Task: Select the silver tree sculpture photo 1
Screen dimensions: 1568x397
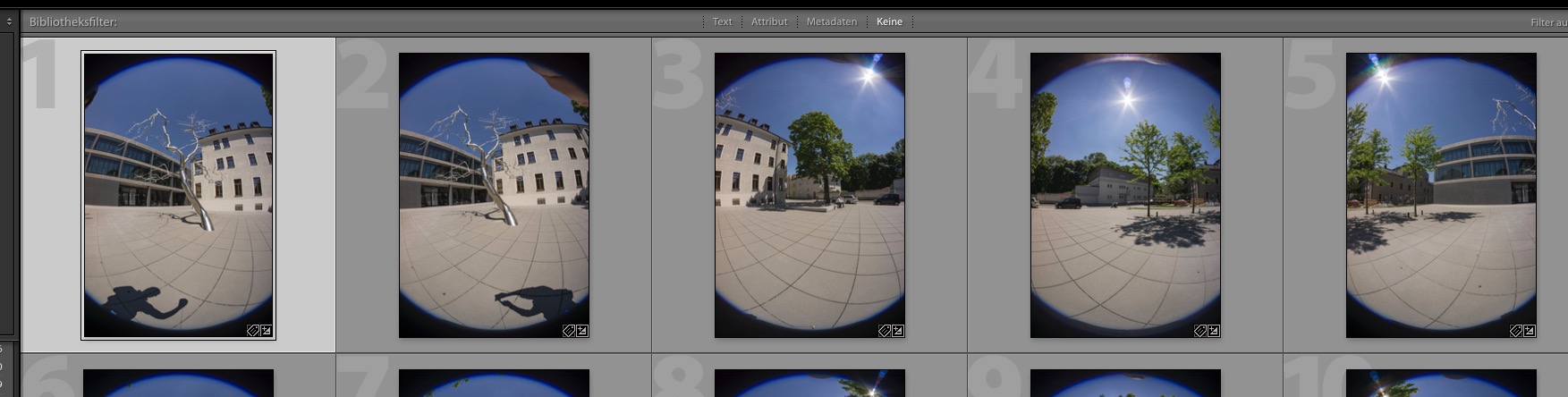Action: pos(178,195)
